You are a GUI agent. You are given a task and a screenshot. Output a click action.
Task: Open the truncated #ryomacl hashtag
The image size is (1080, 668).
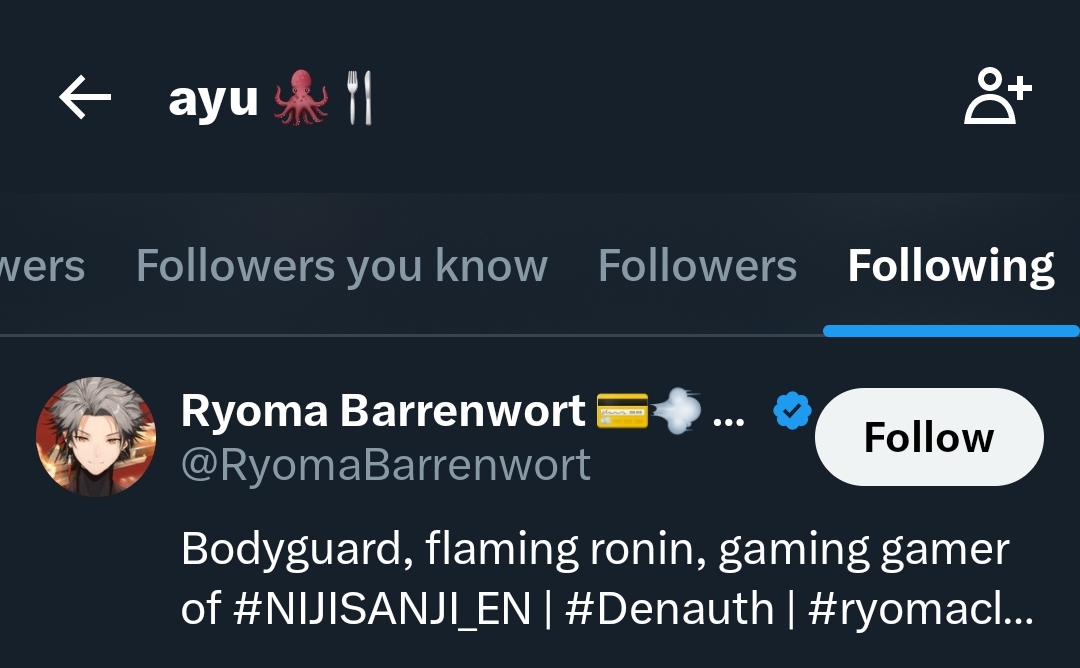(920, 609)
